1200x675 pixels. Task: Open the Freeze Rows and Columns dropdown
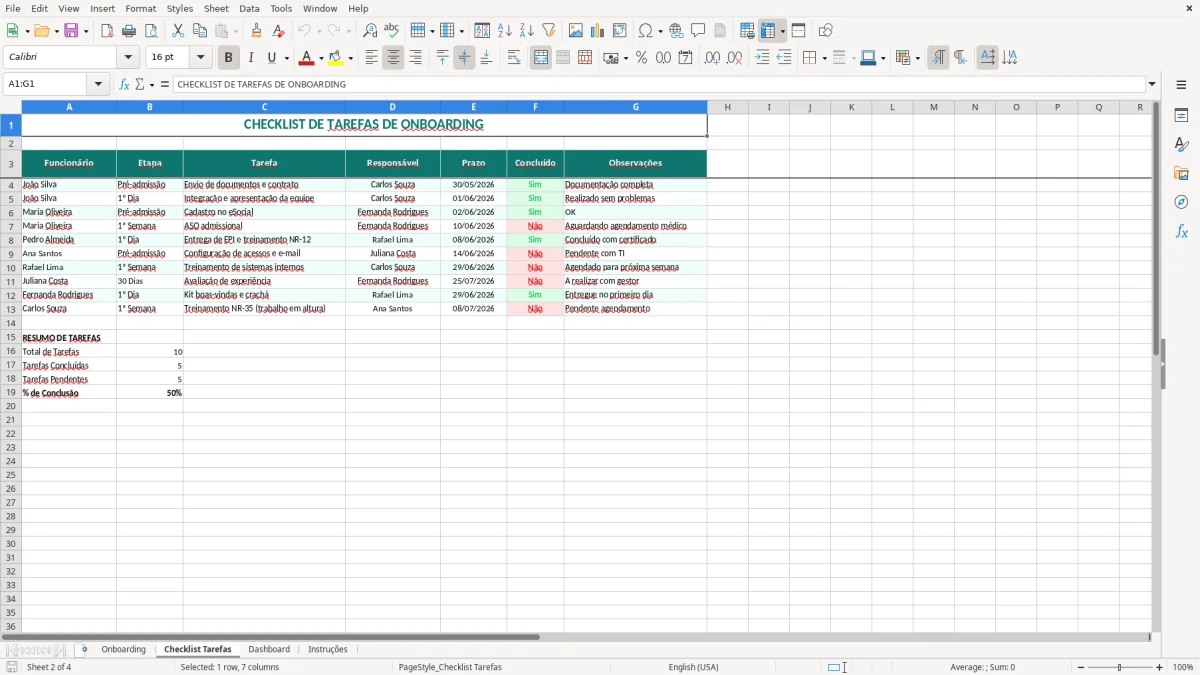pos(783,31)
